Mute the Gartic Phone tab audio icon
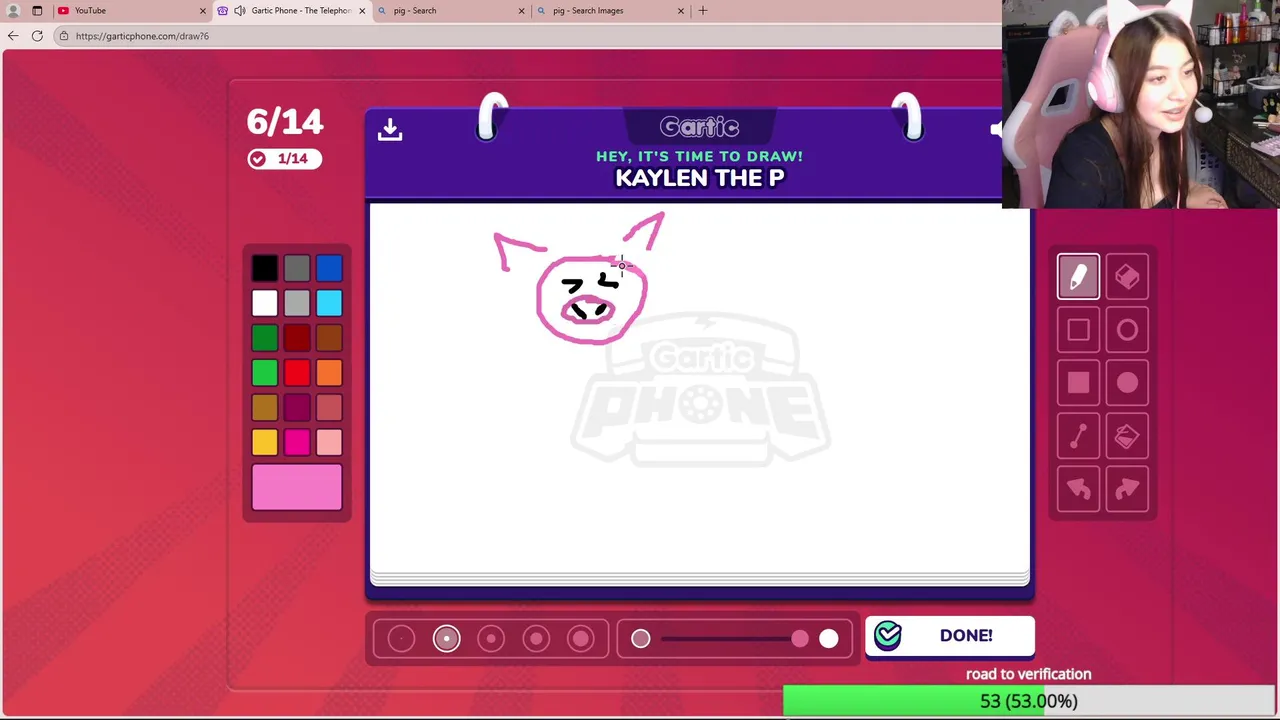 [240, 11]
